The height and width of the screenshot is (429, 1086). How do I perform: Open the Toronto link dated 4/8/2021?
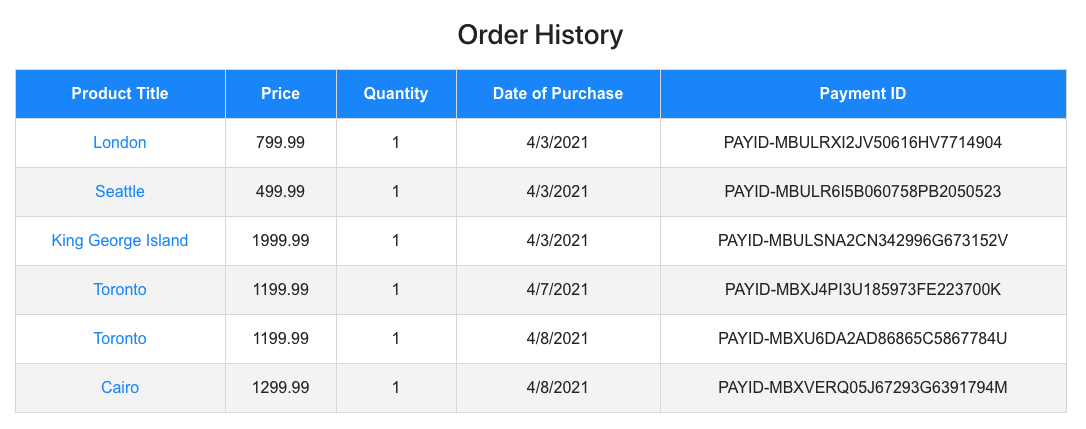tap(120, 339)
